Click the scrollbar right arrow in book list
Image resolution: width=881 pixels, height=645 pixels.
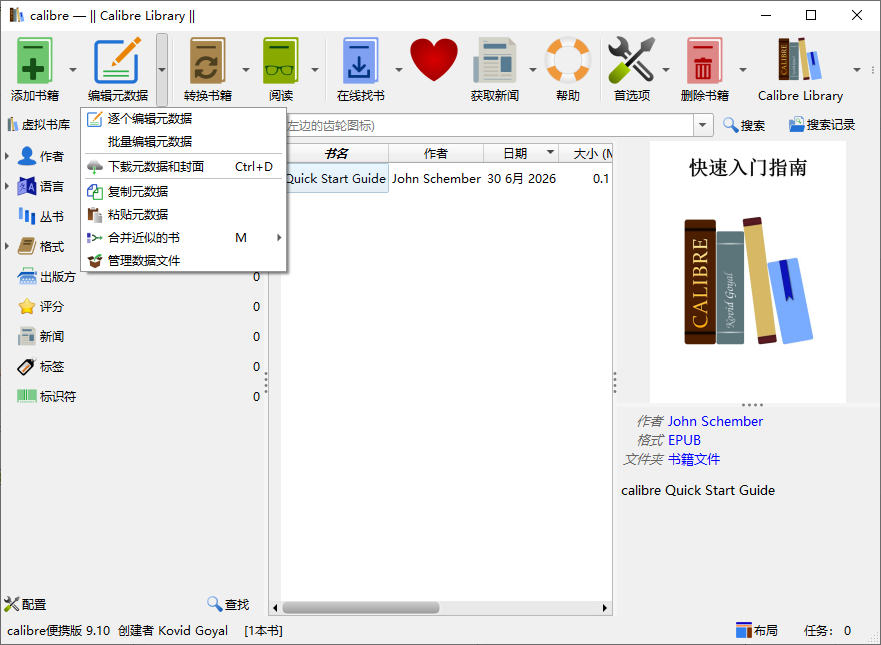[x=605, y=607]
